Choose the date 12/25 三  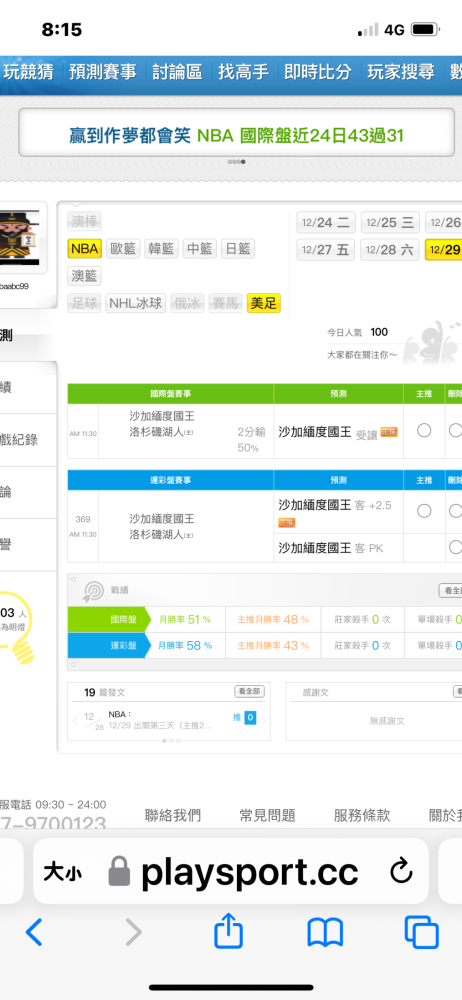391,223
